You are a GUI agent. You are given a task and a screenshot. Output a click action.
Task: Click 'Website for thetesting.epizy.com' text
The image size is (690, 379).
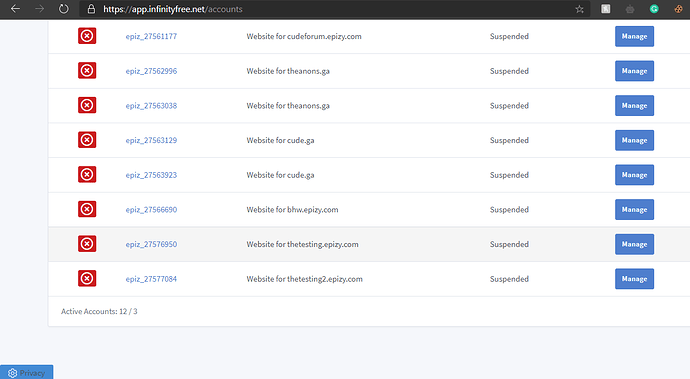[x=302, y=244]
